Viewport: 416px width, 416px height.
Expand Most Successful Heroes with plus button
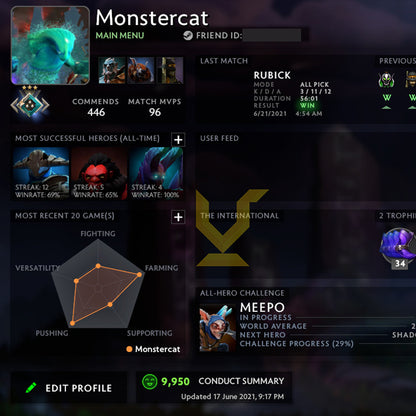click(178, 140)
